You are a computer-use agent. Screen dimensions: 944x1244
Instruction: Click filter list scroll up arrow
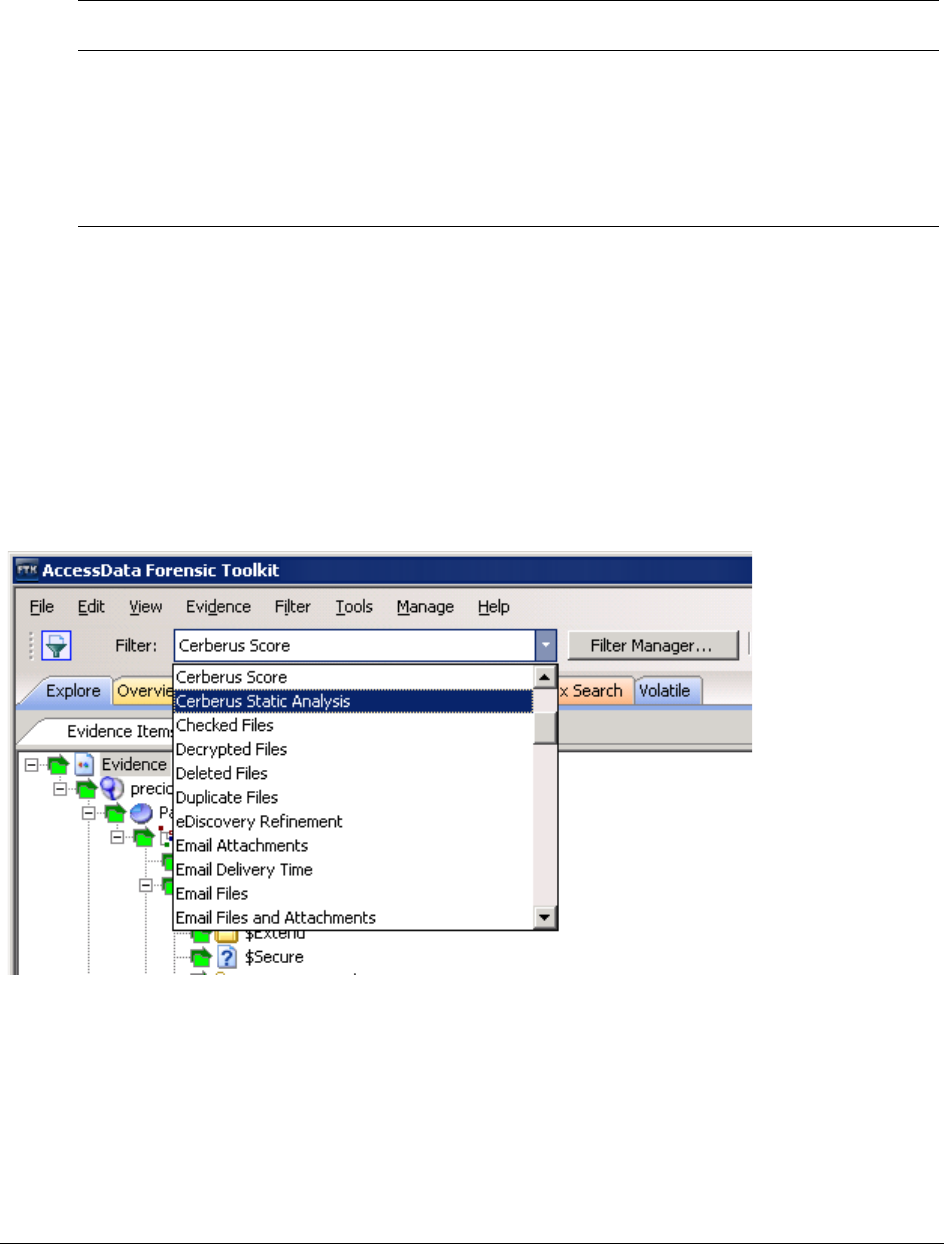pos(545,677)
